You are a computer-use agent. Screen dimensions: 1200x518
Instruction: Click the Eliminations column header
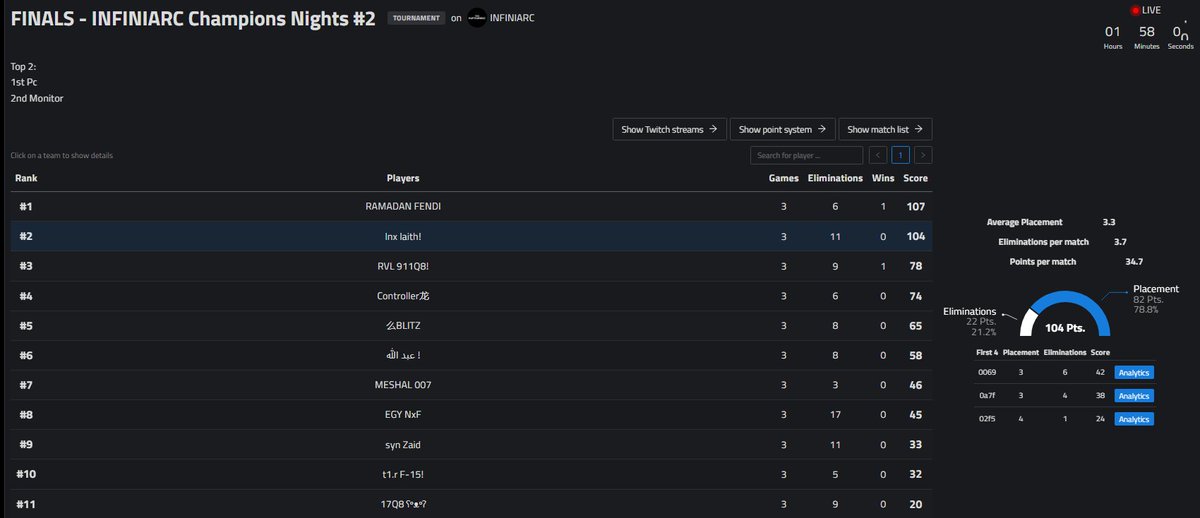point(835,178)
